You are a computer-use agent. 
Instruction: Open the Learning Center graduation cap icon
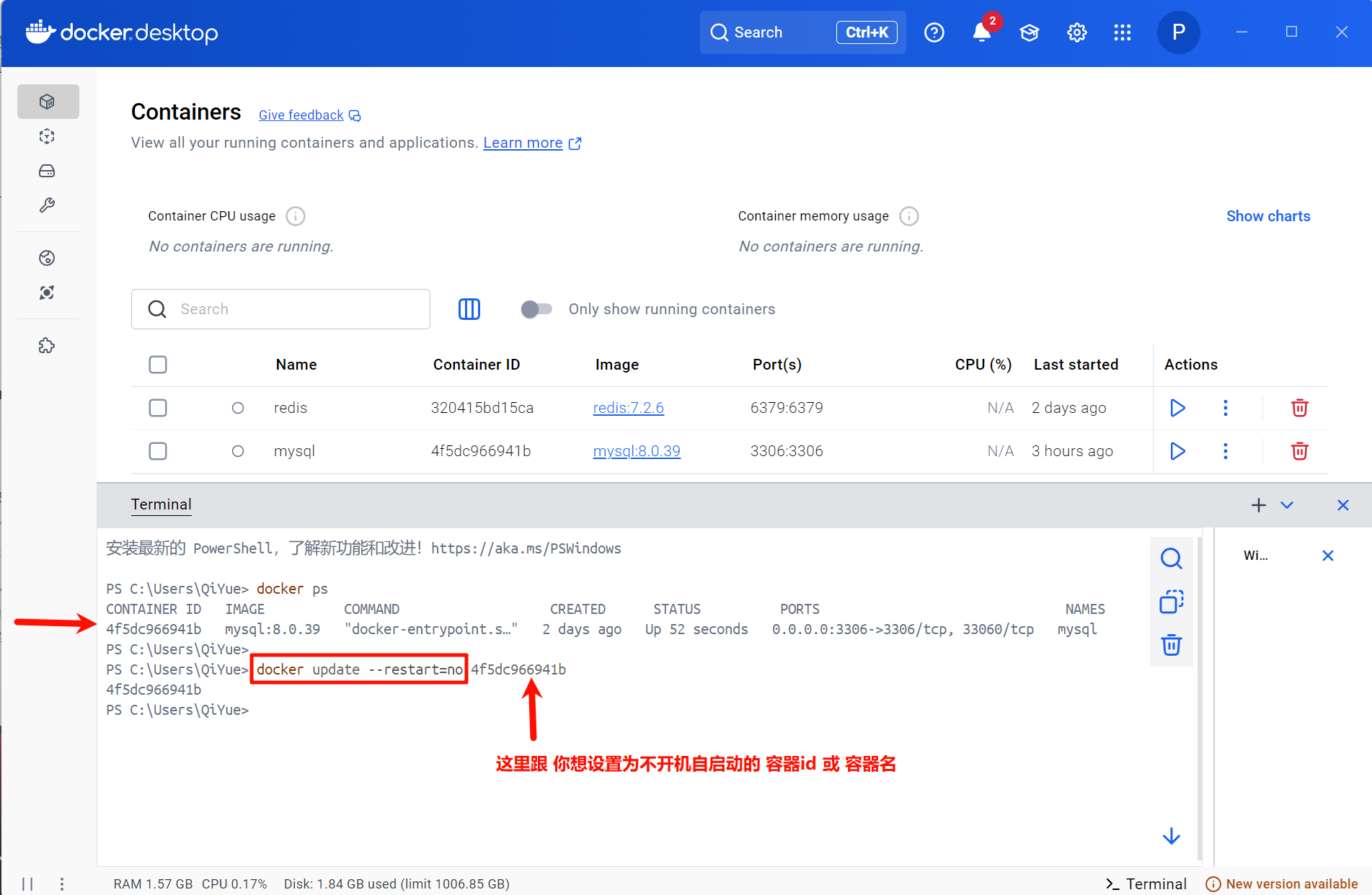pos(1030,32)
